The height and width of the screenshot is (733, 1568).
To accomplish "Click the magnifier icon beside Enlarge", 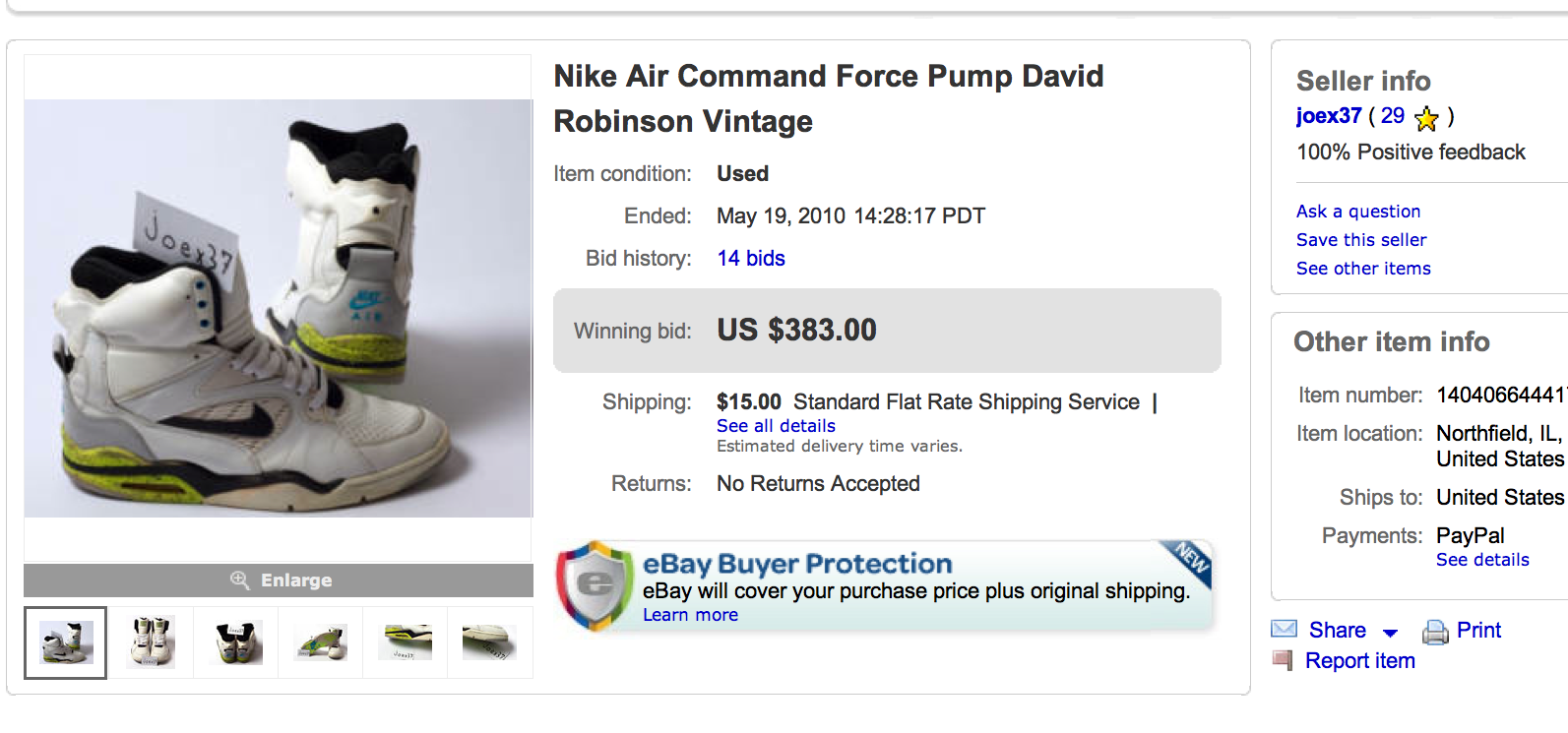I will (239, 580).
